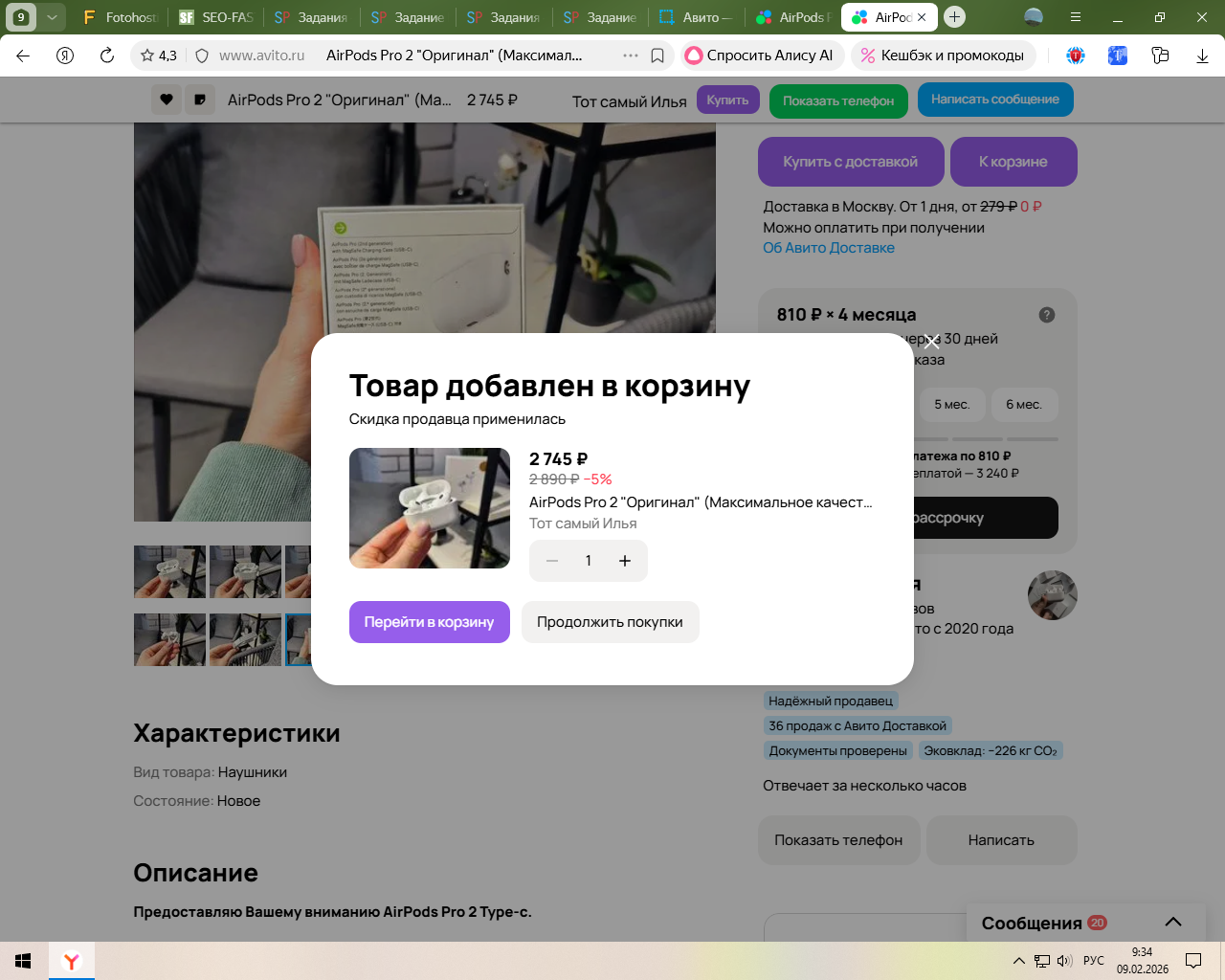The image size is (1225, 980).
Task: Open the Yandex home 'Я' icon
Action: point(65,56)
